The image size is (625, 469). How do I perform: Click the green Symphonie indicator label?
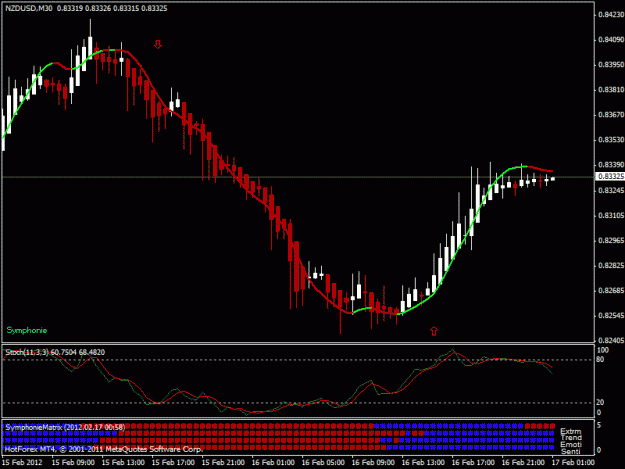27,330
